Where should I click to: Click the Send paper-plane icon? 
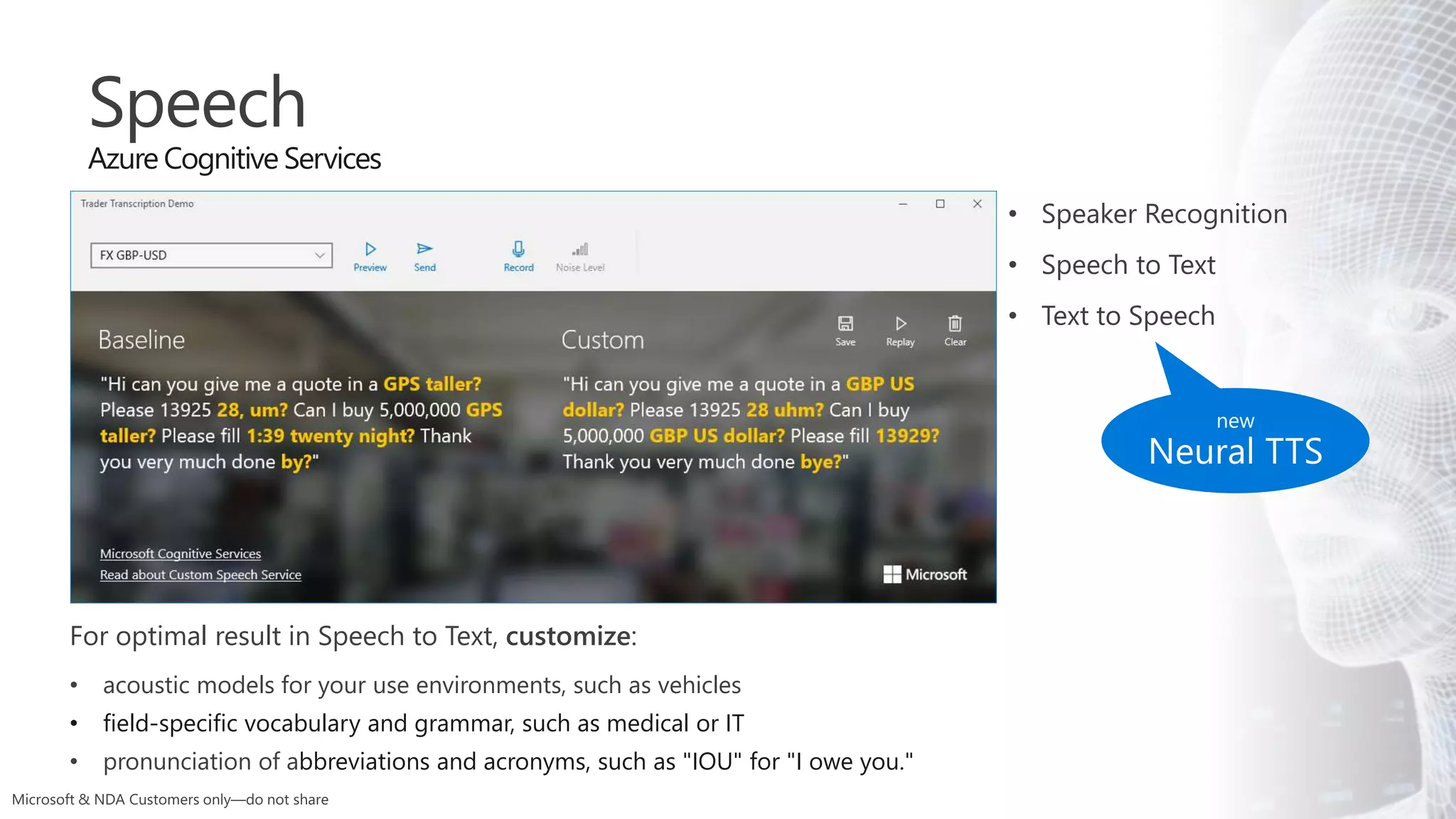point(424,249)
